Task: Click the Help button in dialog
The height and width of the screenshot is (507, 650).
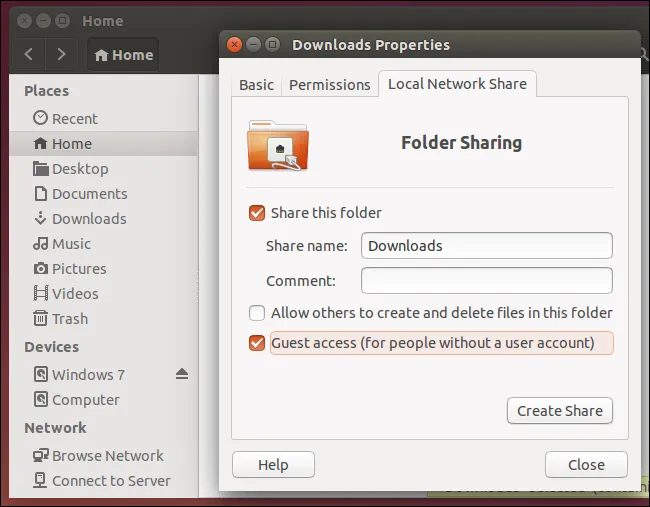Action: coord(273,465)
